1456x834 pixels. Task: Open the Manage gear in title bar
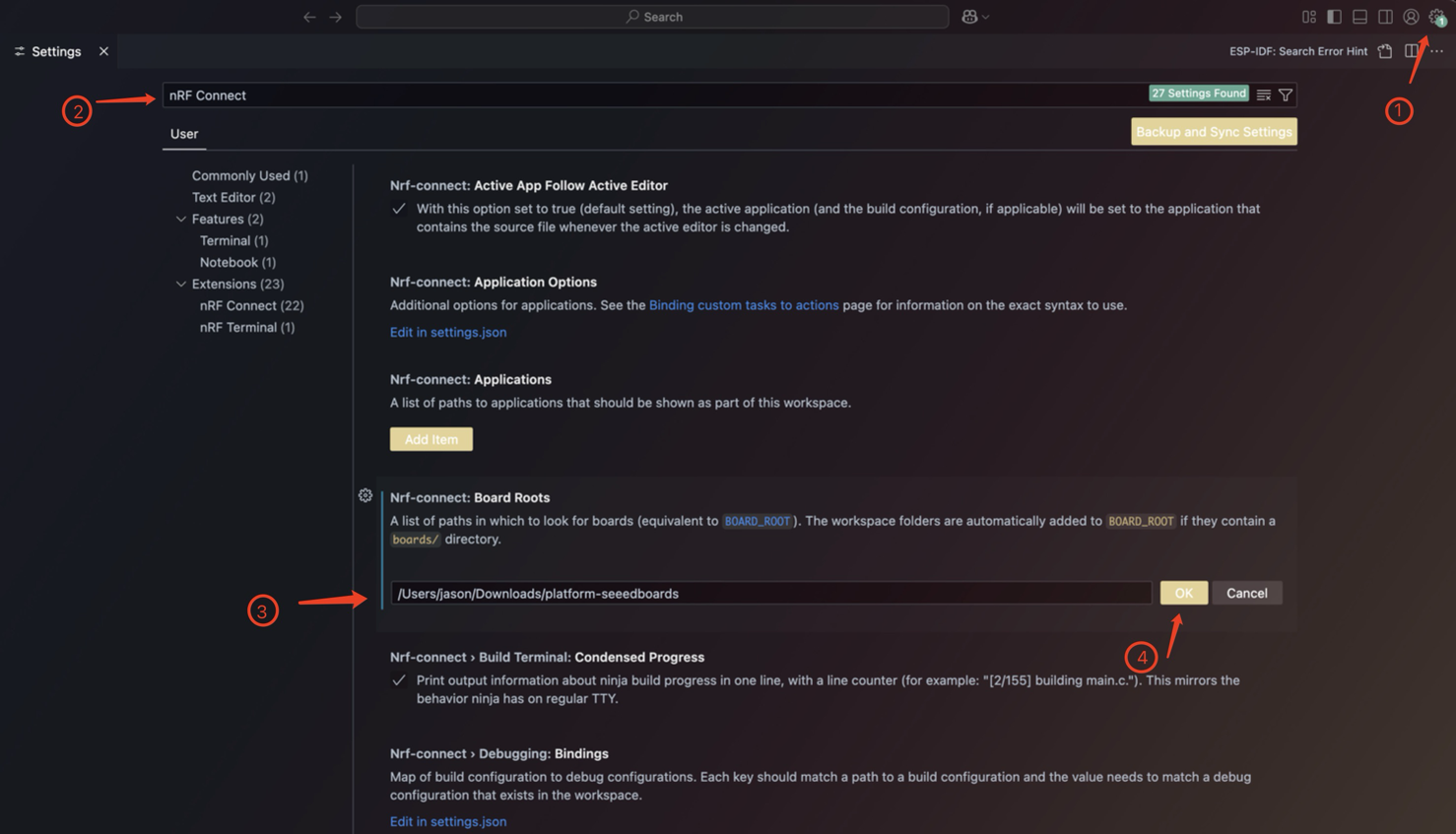[x=1436, y=17]
